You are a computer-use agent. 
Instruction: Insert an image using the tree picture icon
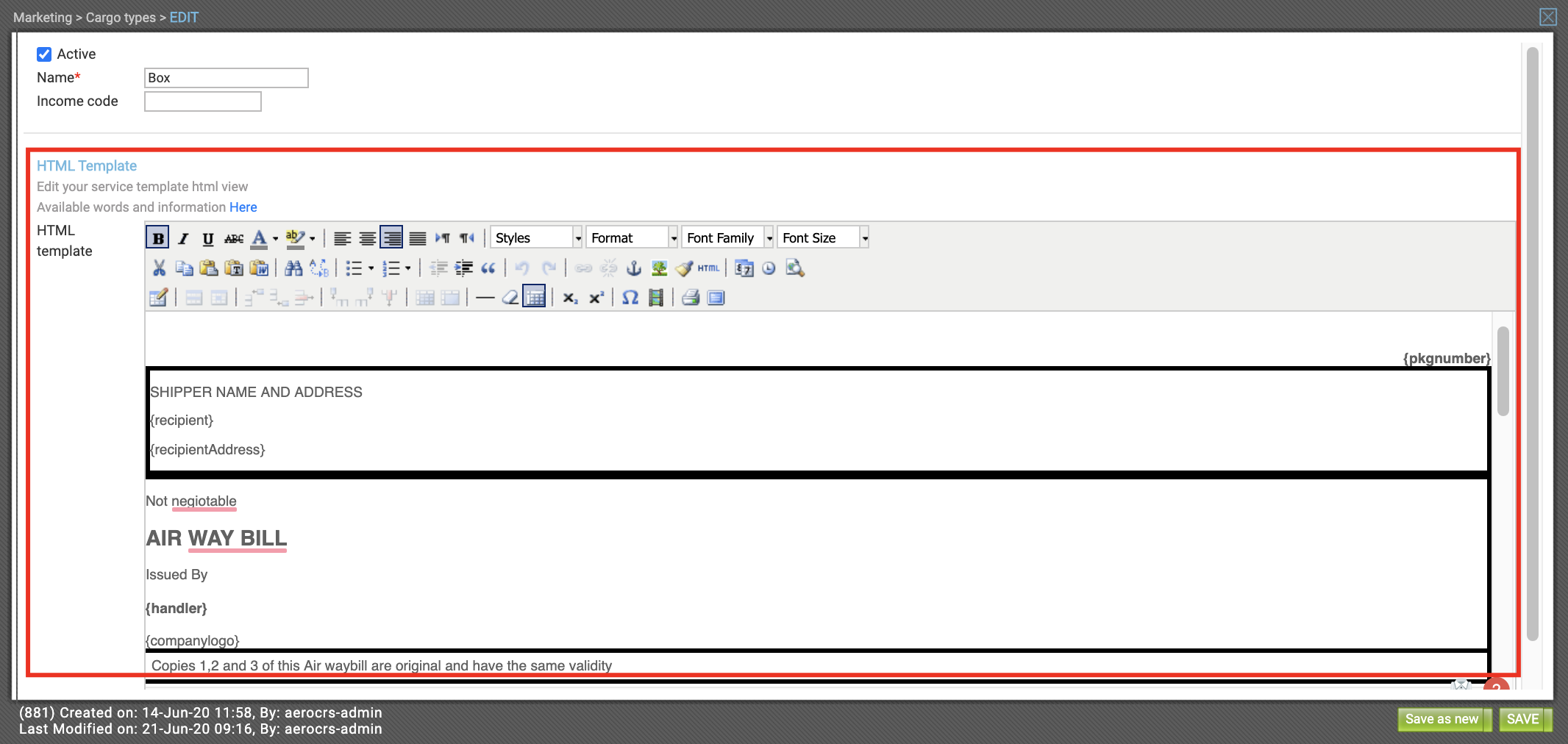(x=659, y=268)
